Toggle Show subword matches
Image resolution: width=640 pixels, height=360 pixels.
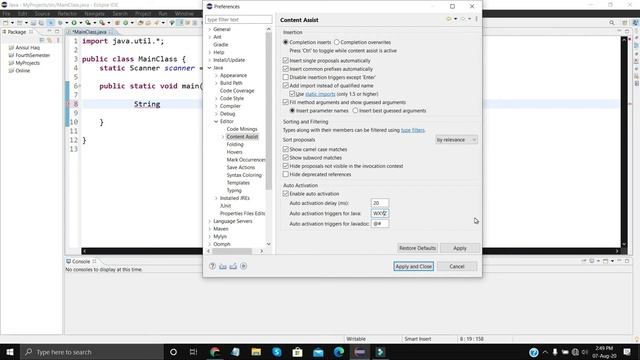tap(286, 158)
